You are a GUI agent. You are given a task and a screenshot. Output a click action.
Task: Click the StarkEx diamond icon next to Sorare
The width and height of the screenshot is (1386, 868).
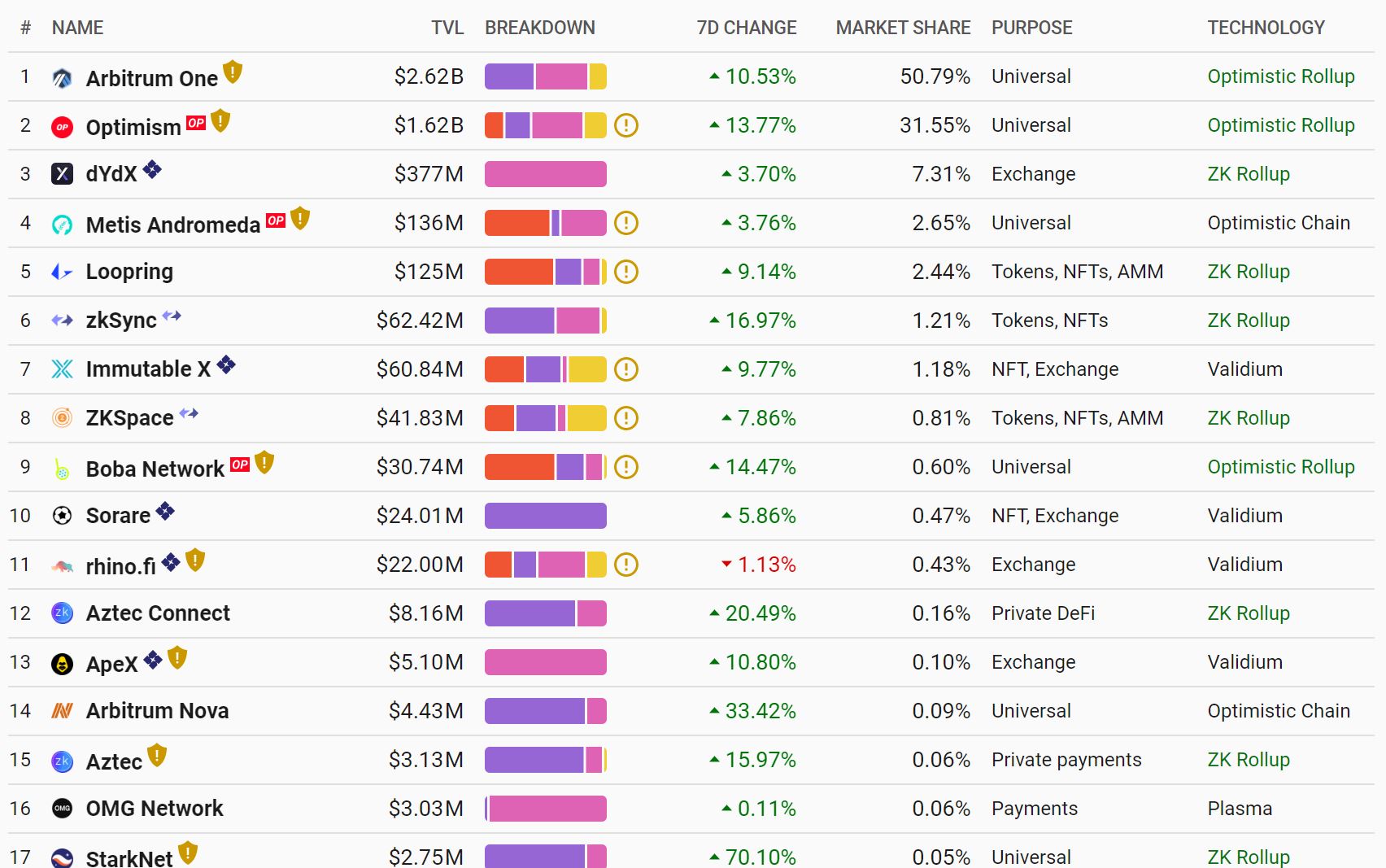[x=165, y=512]
